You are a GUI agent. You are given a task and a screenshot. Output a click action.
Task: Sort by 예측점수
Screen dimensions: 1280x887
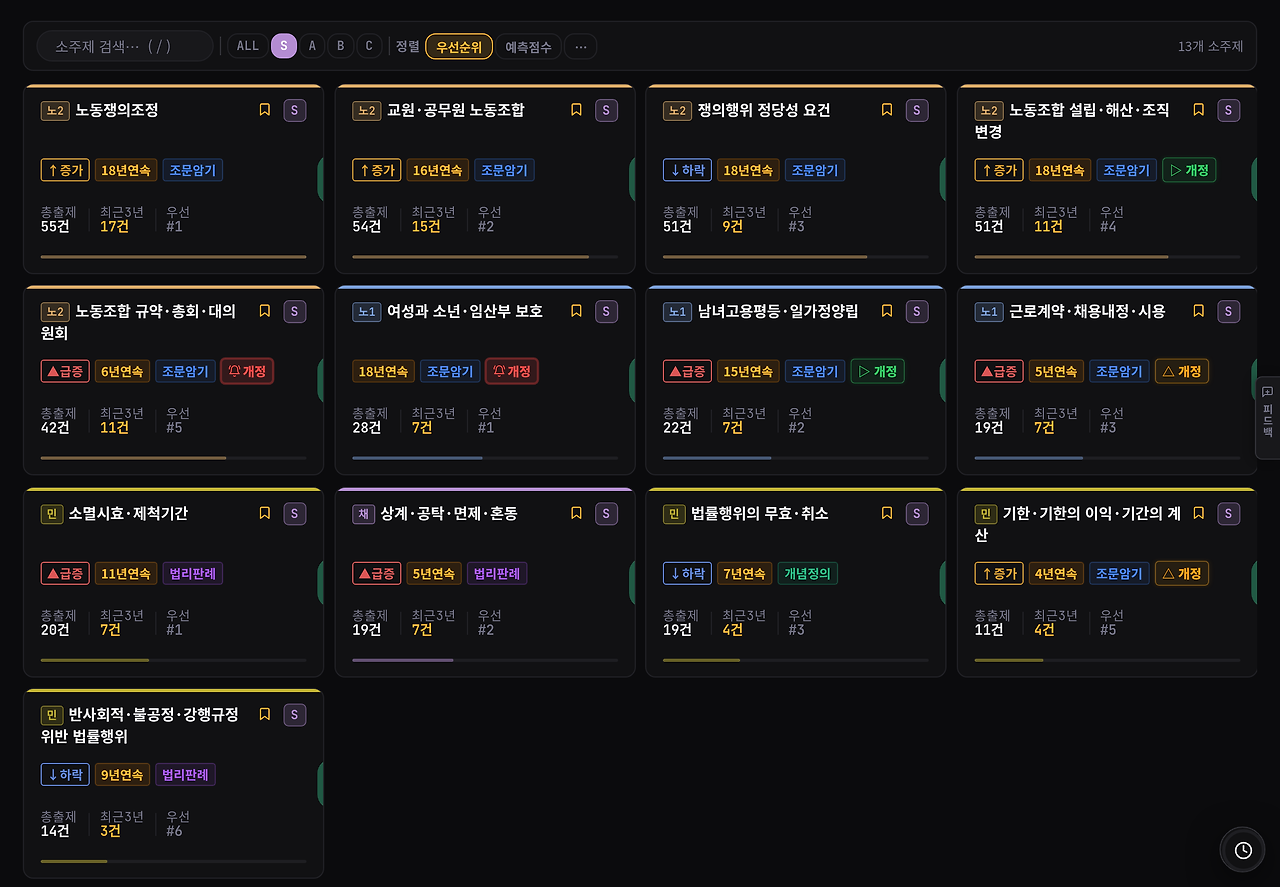(528, 46)
